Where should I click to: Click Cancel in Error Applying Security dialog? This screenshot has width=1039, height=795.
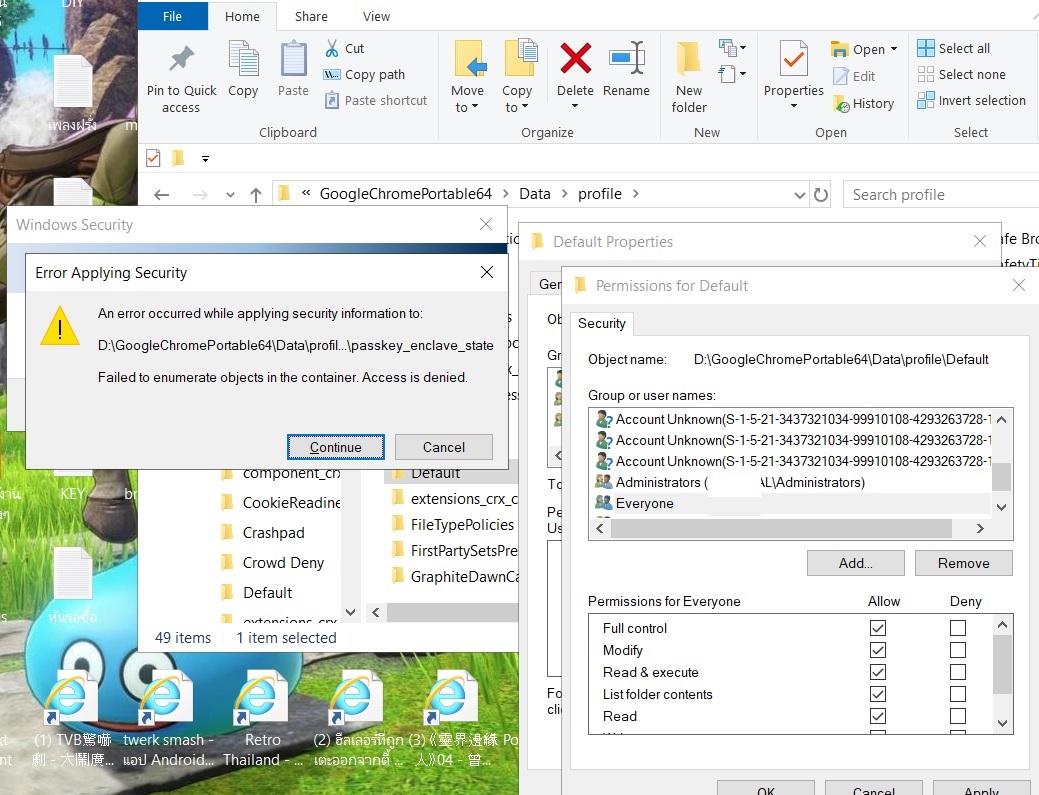click(x=443, y=447)
